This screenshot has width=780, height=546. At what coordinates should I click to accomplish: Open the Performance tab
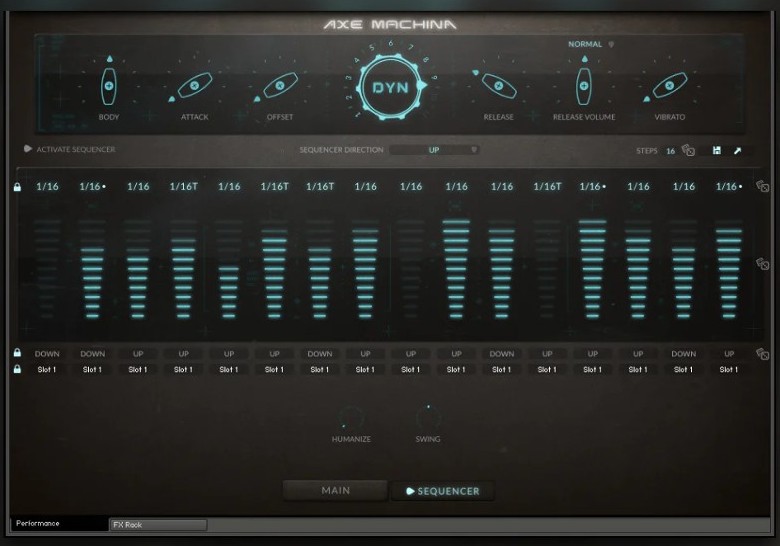click(59, 523)
